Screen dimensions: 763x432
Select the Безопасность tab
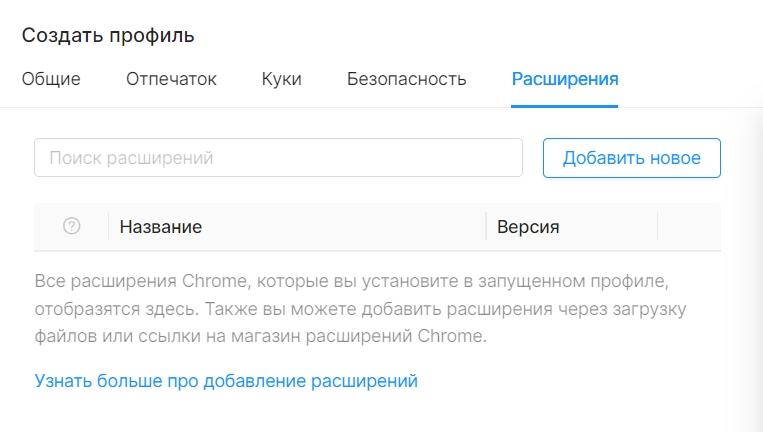pyautogui.click(x=407, y=79)
